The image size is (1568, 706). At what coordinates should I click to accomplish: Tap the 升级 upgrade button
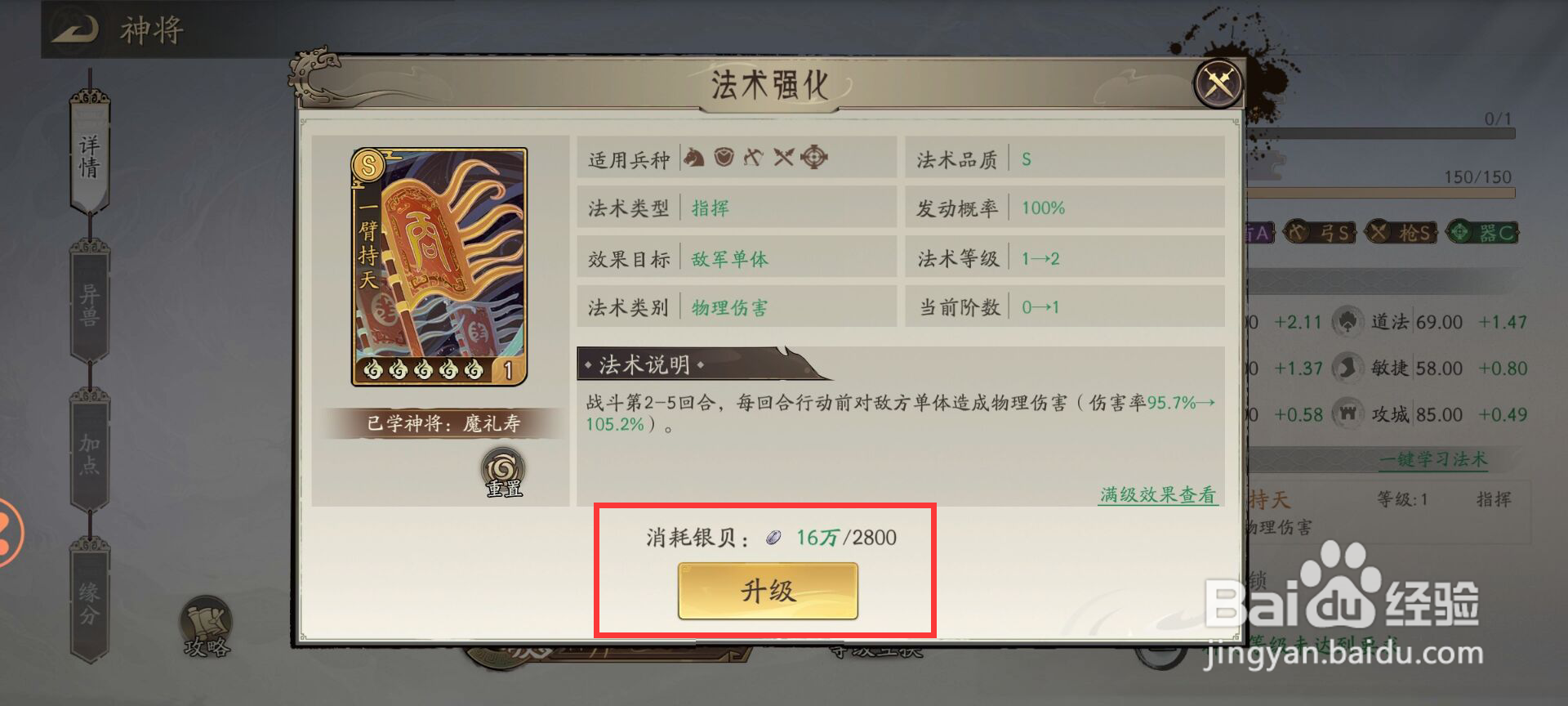pos(768,591)
